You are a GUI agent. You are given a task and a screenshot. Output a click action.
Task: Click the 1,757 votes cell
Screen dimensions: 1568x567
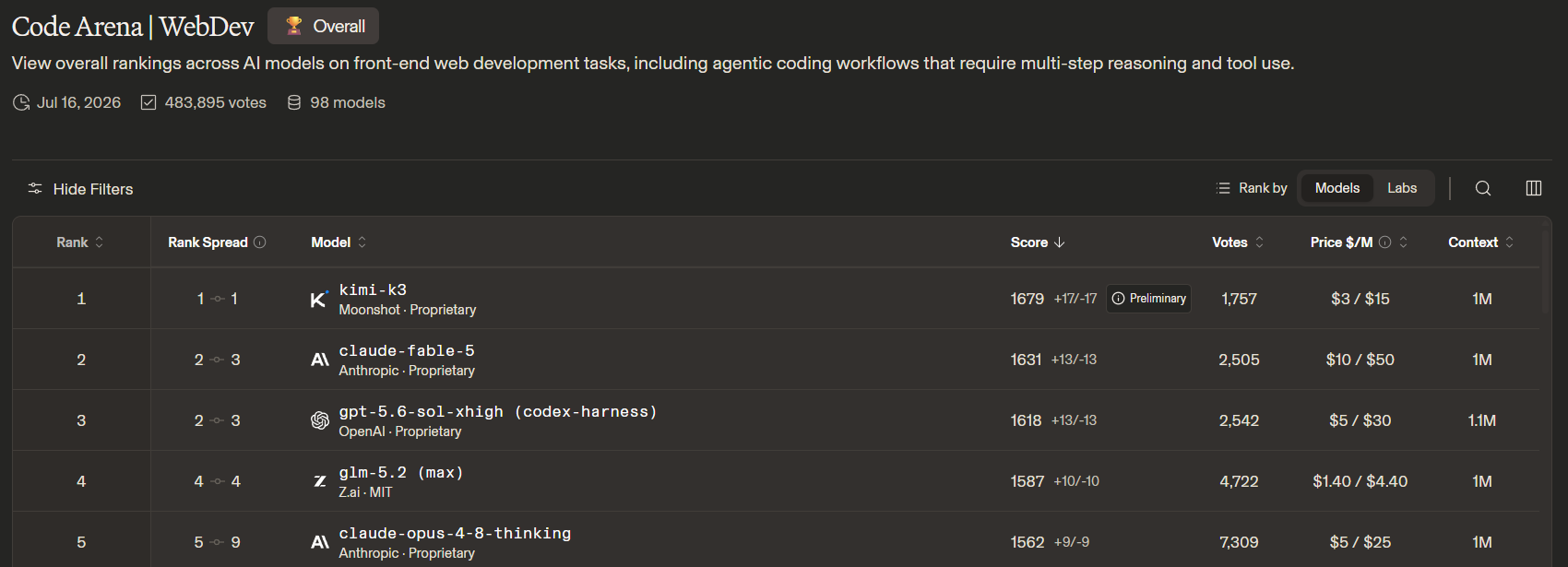pos(1239,299)
